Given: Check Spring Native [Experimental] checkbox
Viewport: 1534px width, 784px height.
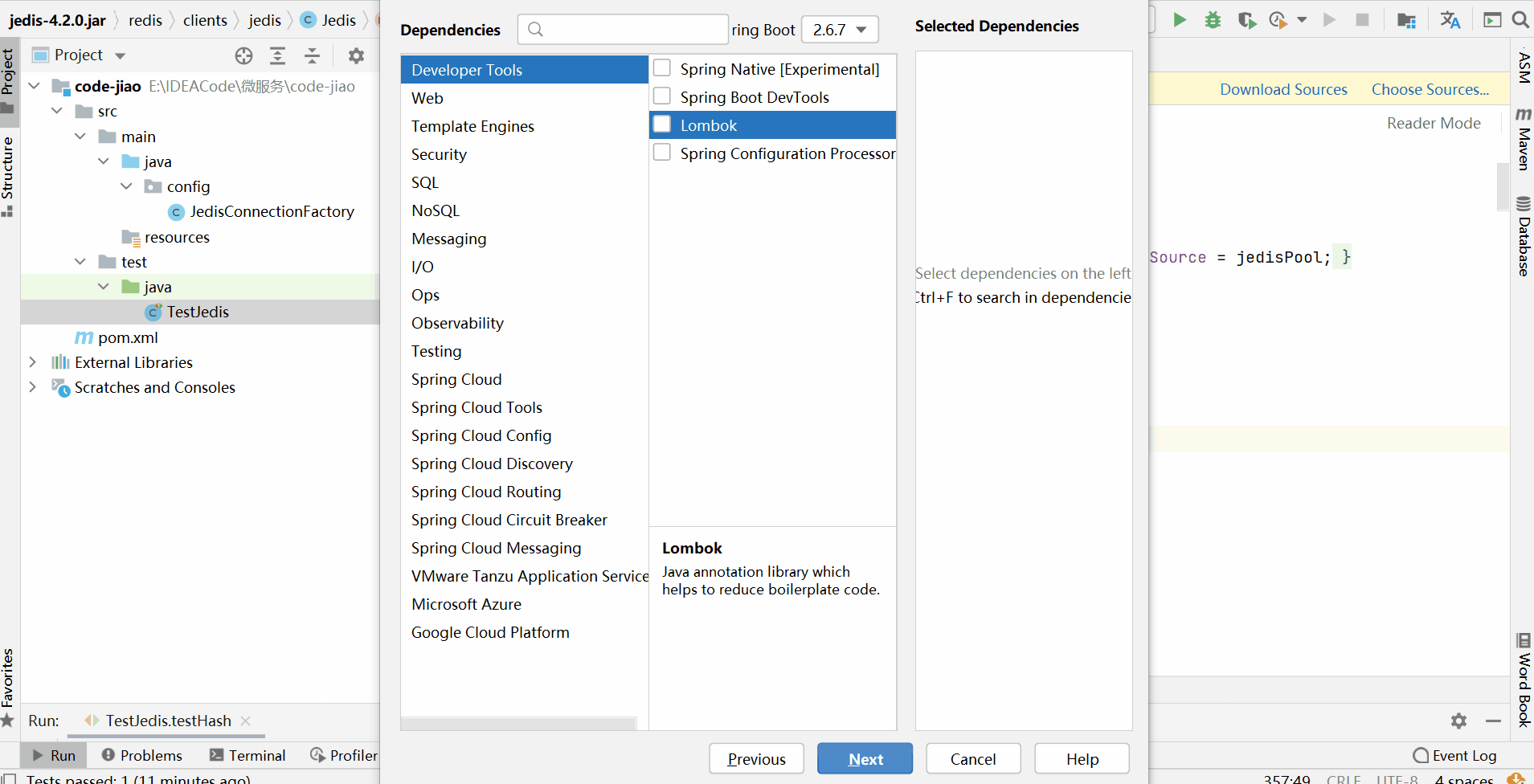Looking at the screenshot, I should pyautogui.click(x=662, y=68).
